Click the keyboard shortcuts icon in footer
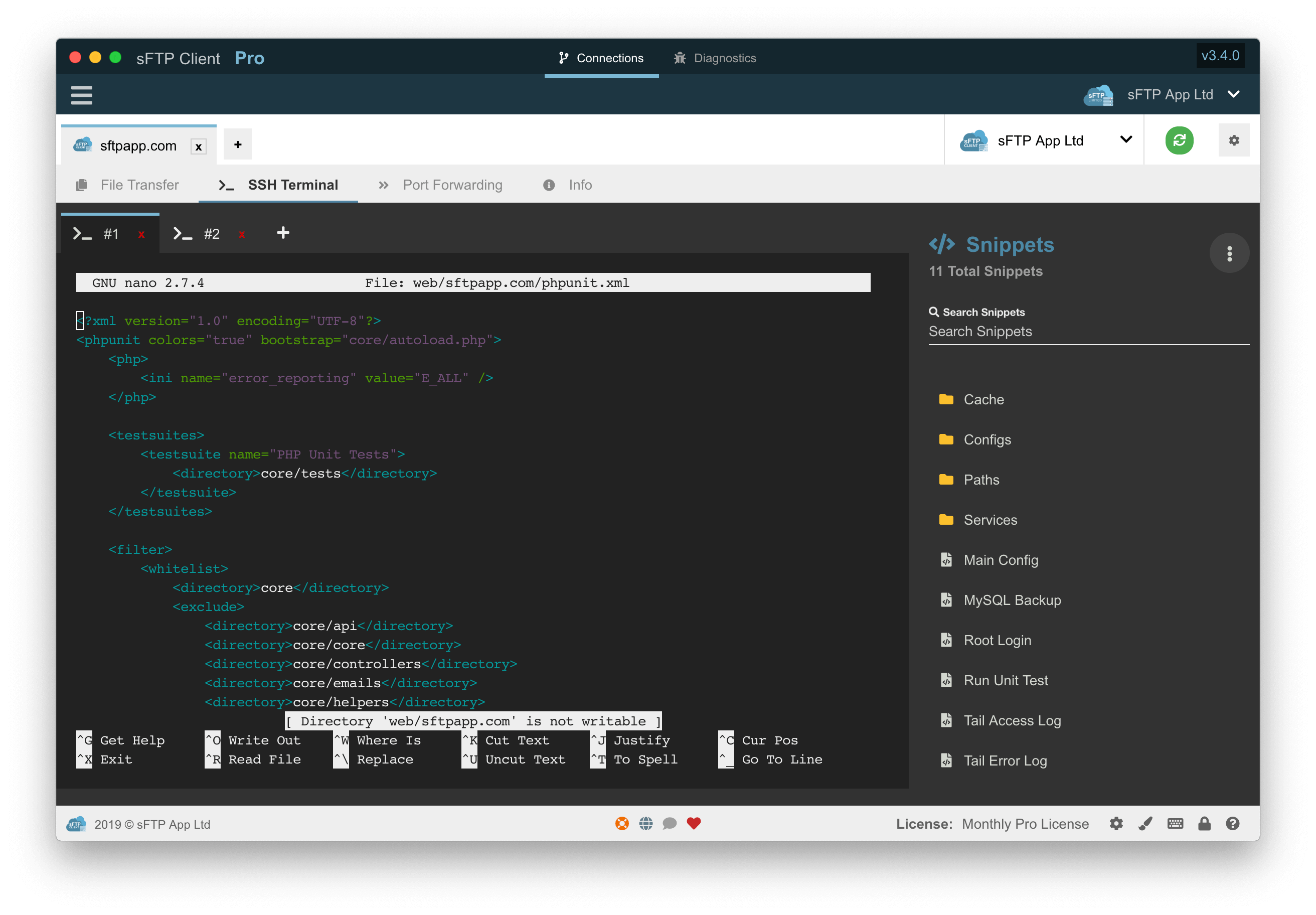This screenshot has height=915, width=1316. pos(1175,823)
